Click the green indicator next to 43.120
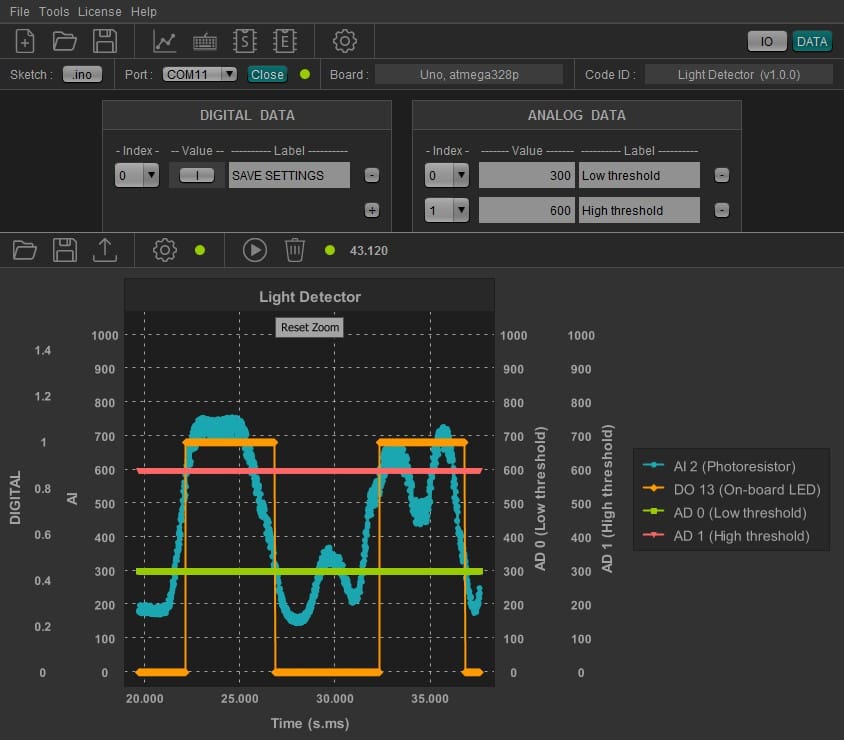844x740 pixels. tap(330, 250)
